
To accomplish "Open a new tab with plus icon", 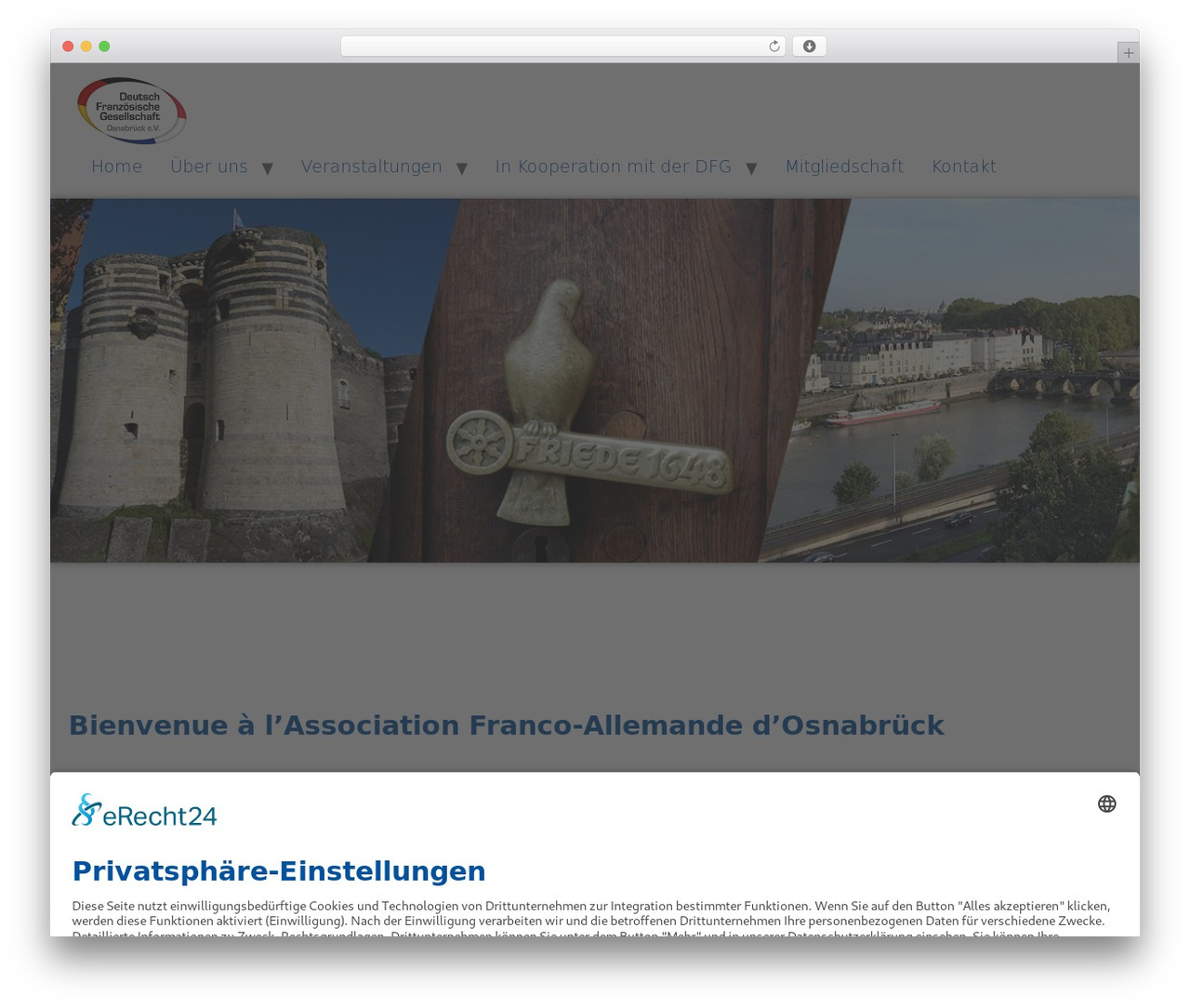I will click(1128, 53).
